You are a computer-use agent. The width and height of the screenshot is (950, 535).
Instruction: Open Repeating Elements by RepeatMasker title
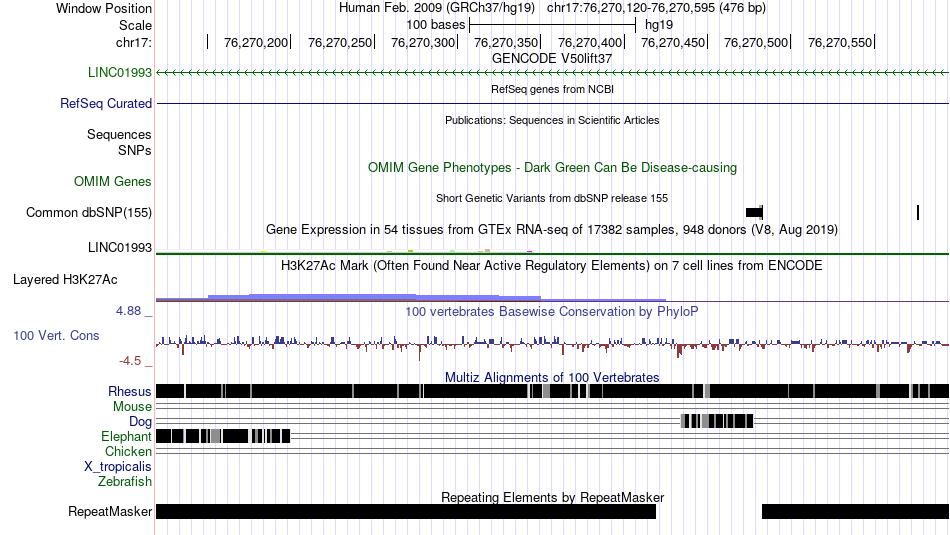552,497
